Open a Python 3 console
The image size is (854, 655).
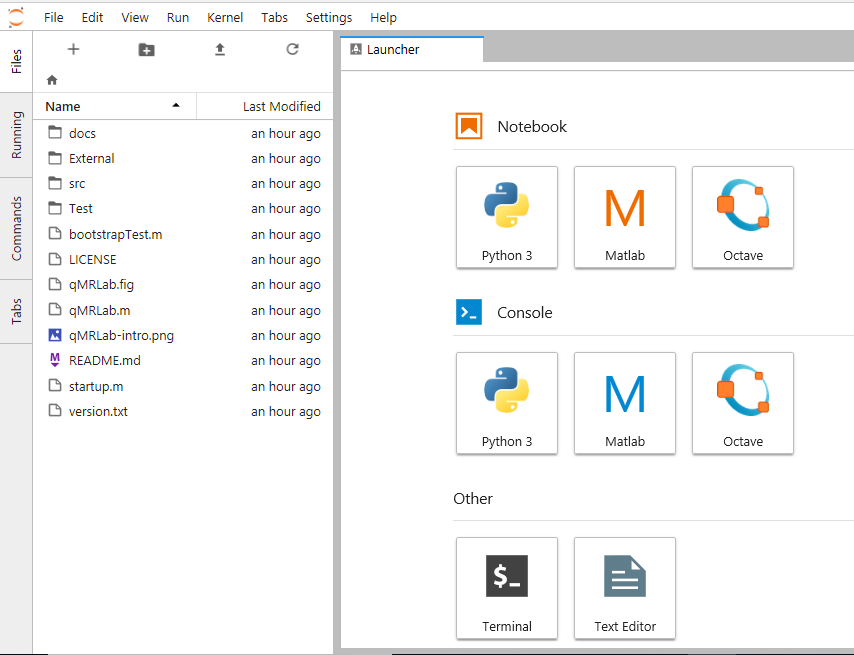507,403
